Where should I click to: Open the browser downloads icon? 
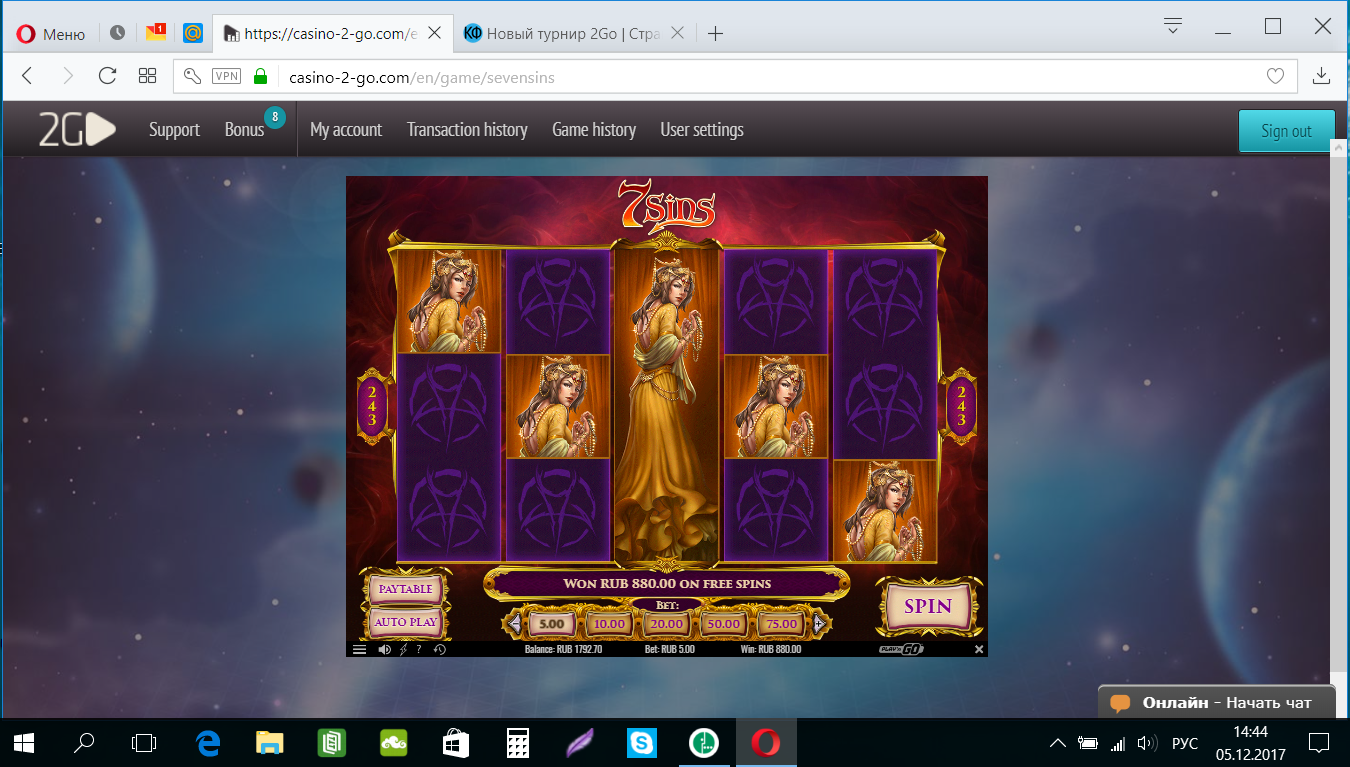tap(1321, 76)
